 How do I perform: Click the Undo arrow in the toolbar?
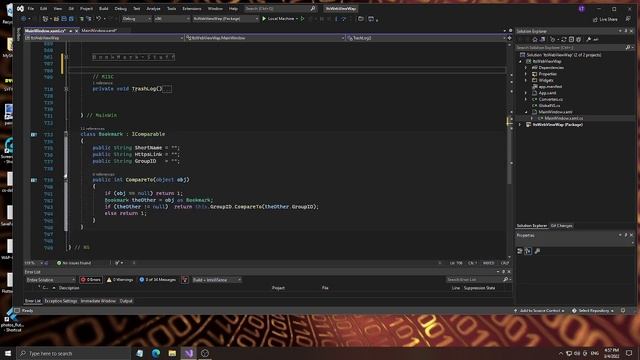coord(98,19)
